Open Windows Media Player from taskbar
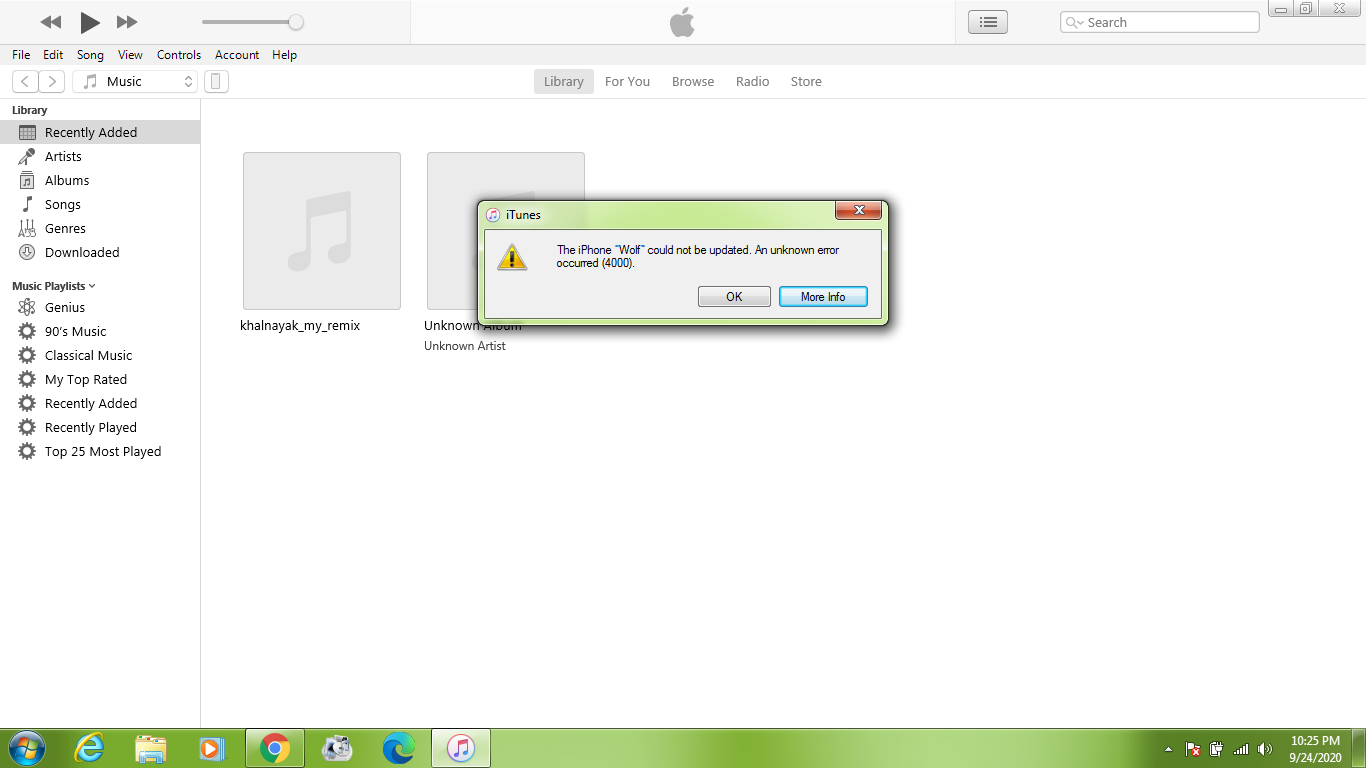 tap(212, 748)
